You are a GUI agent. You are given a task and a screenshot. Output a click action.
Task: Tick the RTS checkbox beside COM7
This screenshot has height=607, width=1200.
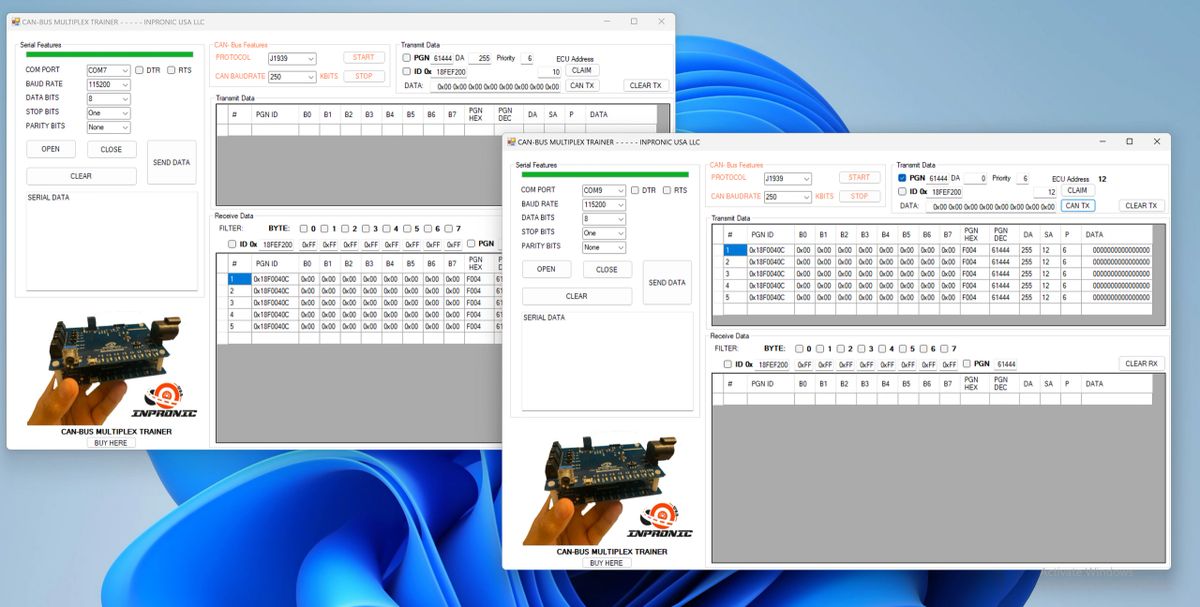[172, 70]
